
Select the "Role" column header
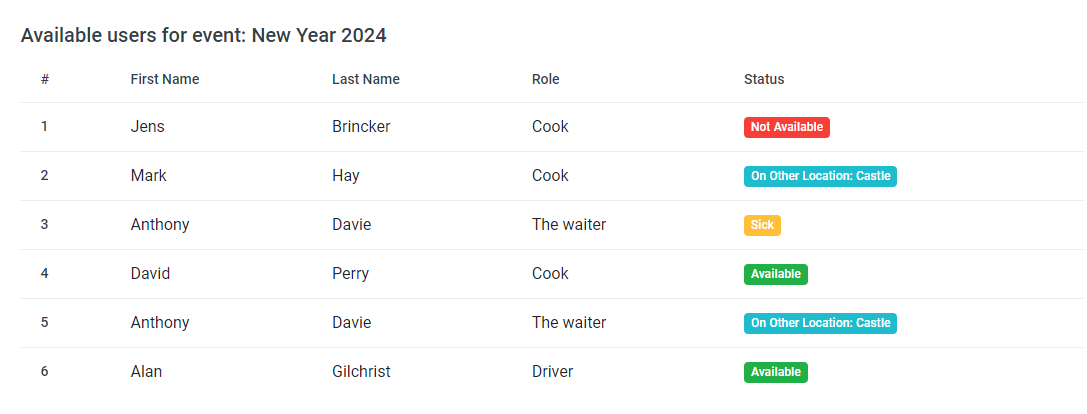(546, 80)
